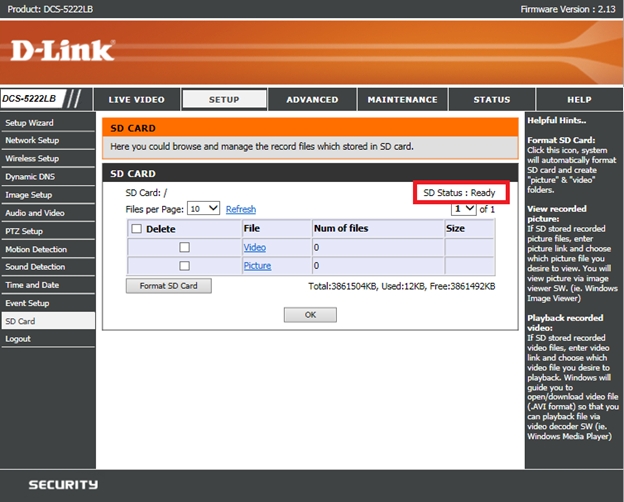624x502 pixels.
Task: Open the Status tab
Action: coord(491,100)
